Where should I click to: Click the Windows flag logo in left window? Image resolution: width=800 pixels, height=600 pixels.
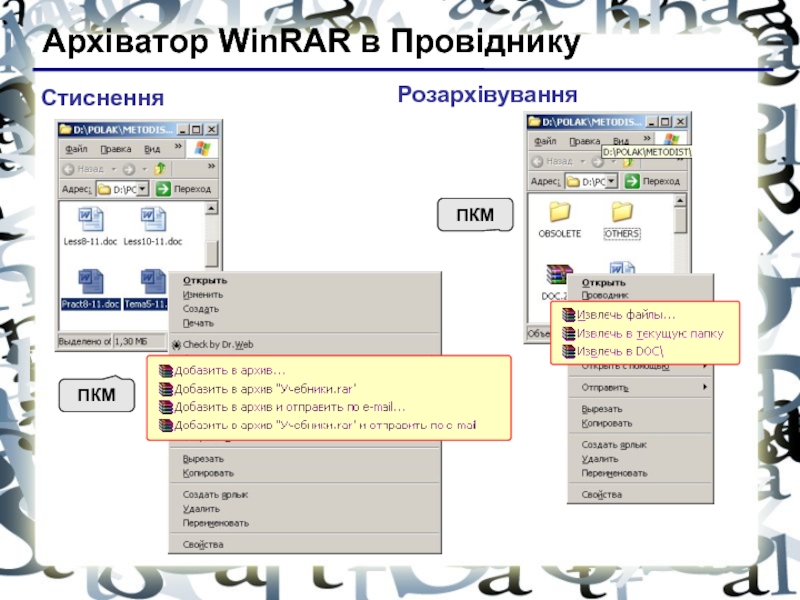203,148
